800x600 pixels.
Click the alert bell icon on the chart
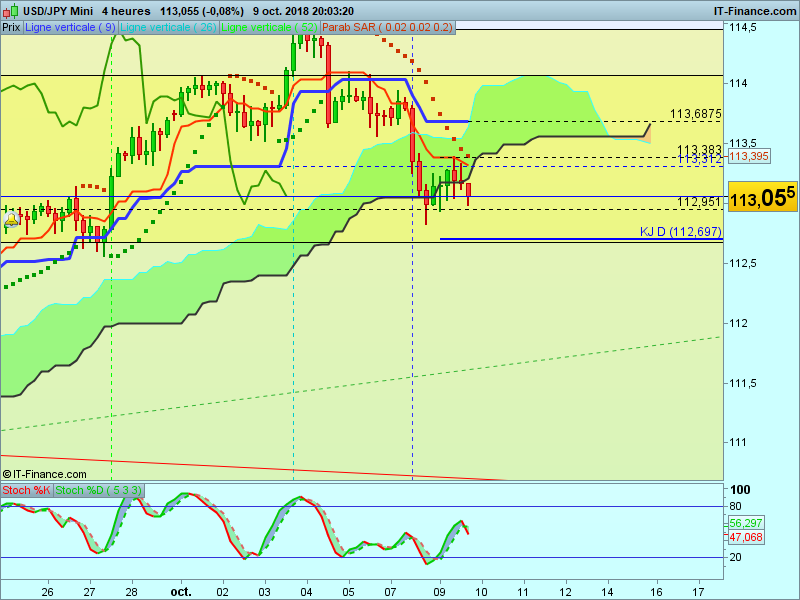[11, 220]
